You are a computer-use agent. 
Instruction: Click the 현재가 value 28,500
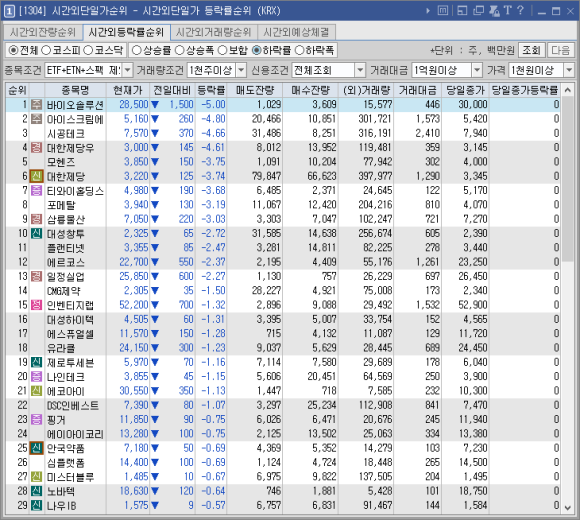(134, 105)
